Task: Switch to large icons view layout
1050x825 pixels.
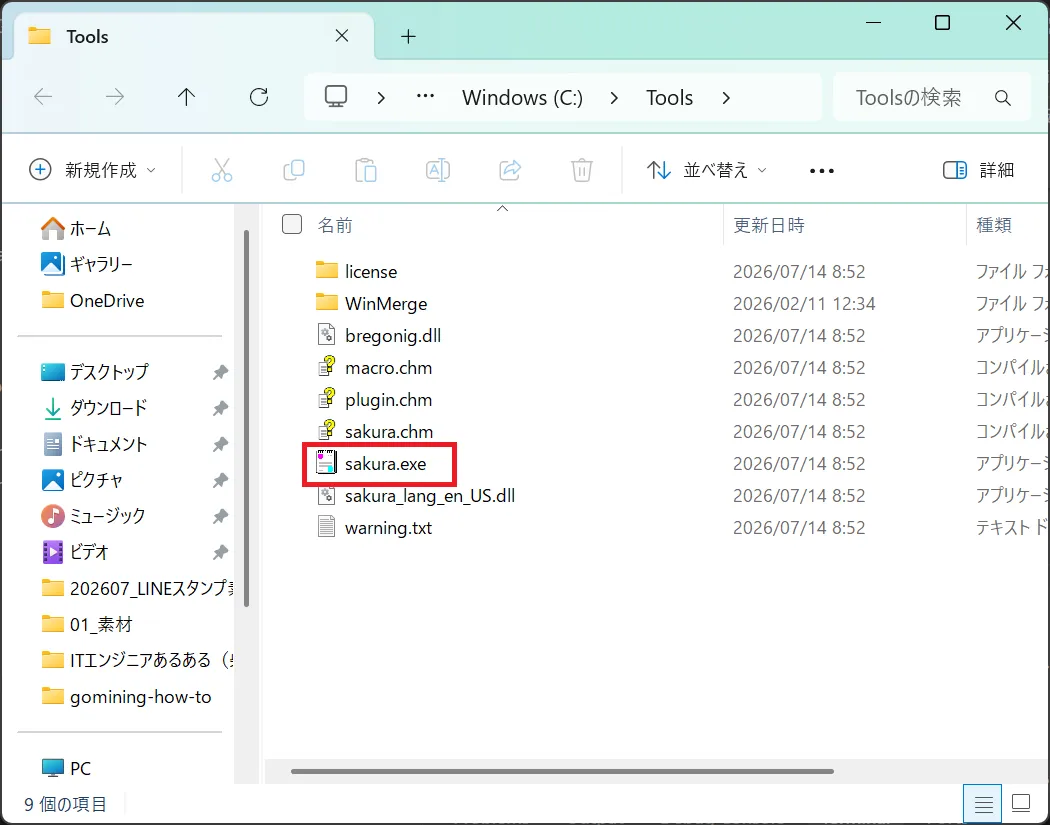Action: click(1021, 804)
